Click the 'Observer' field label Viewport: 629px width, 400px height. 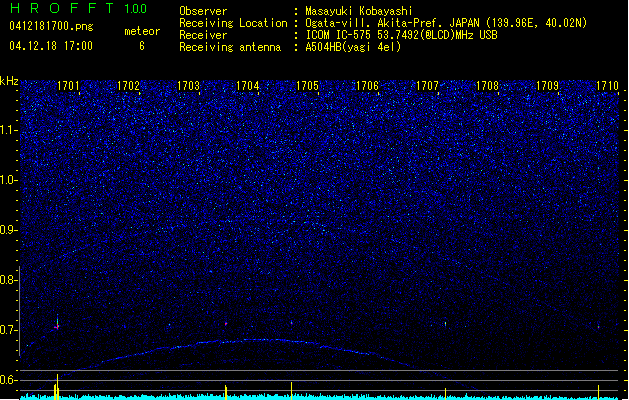pos(203,11)
